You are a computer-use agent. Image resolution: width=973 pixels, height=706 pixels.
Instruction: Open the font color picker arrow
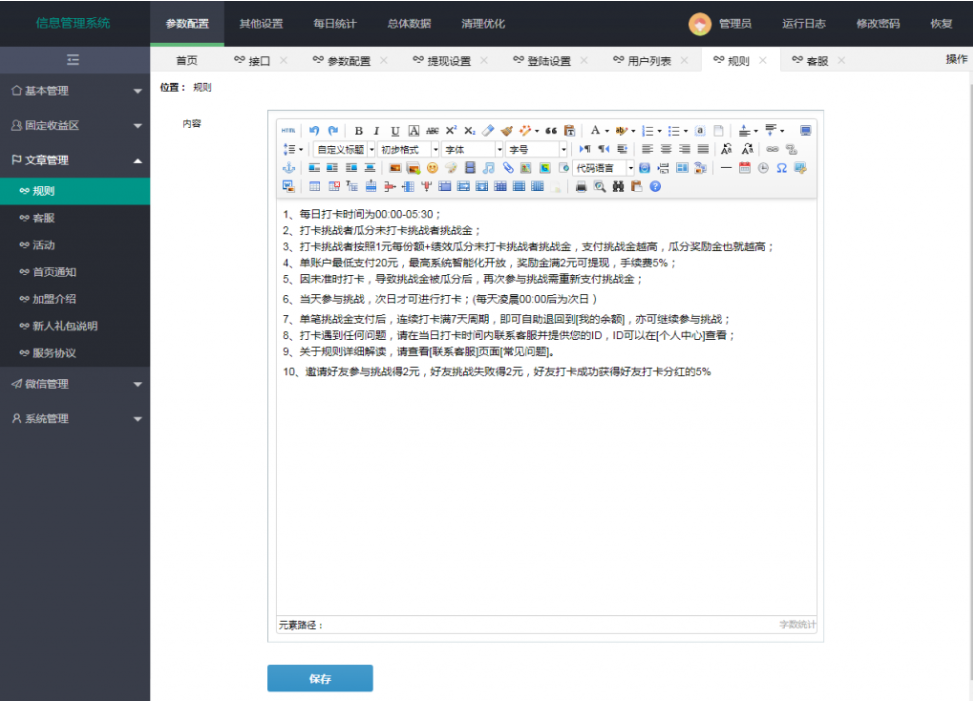607,131
